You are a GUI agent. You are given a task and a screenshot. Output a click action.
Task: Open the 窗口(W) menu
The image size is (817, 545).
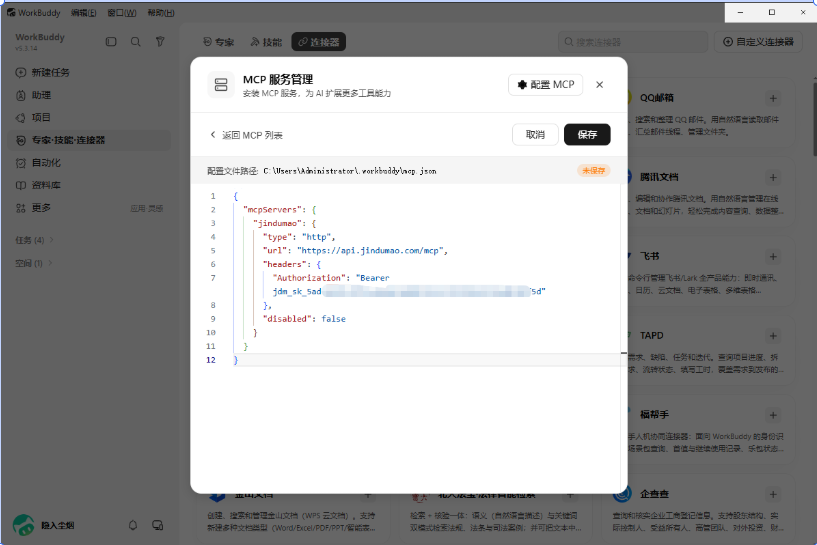[122, 13]
